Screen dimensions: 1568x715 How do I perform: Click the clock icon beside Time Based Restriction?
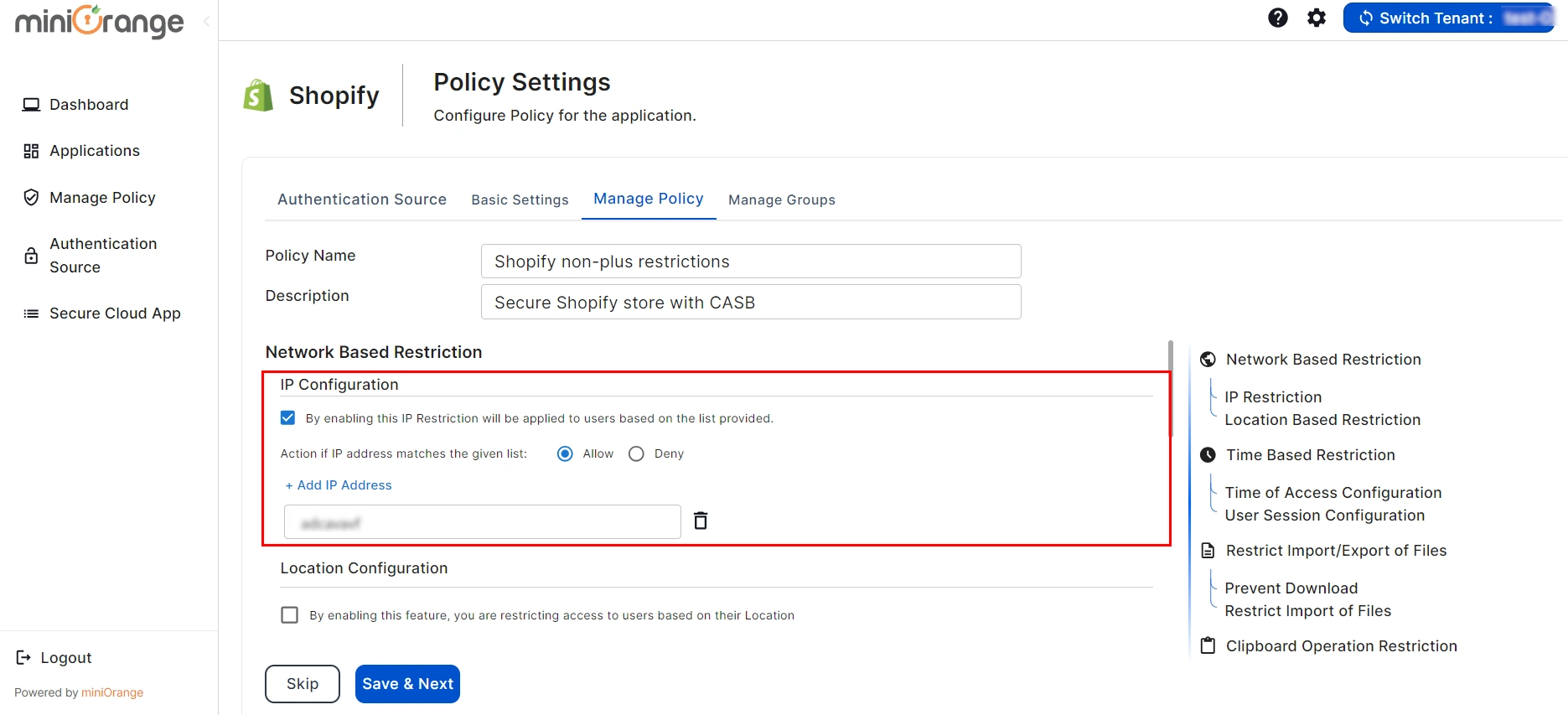[x=1208, y=455]
